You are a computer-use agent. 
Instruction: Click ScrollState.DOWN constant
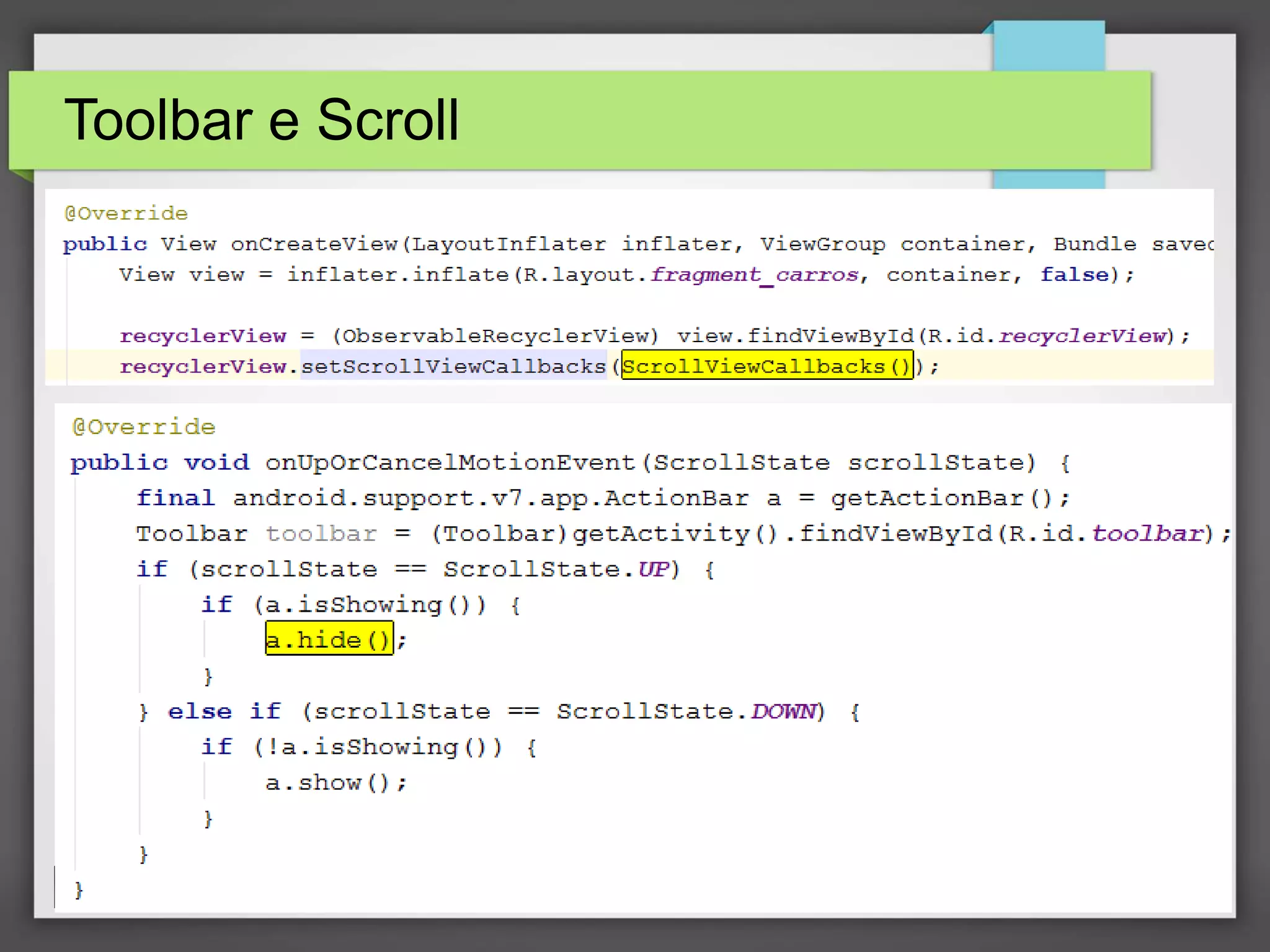(x=686, y=712)
